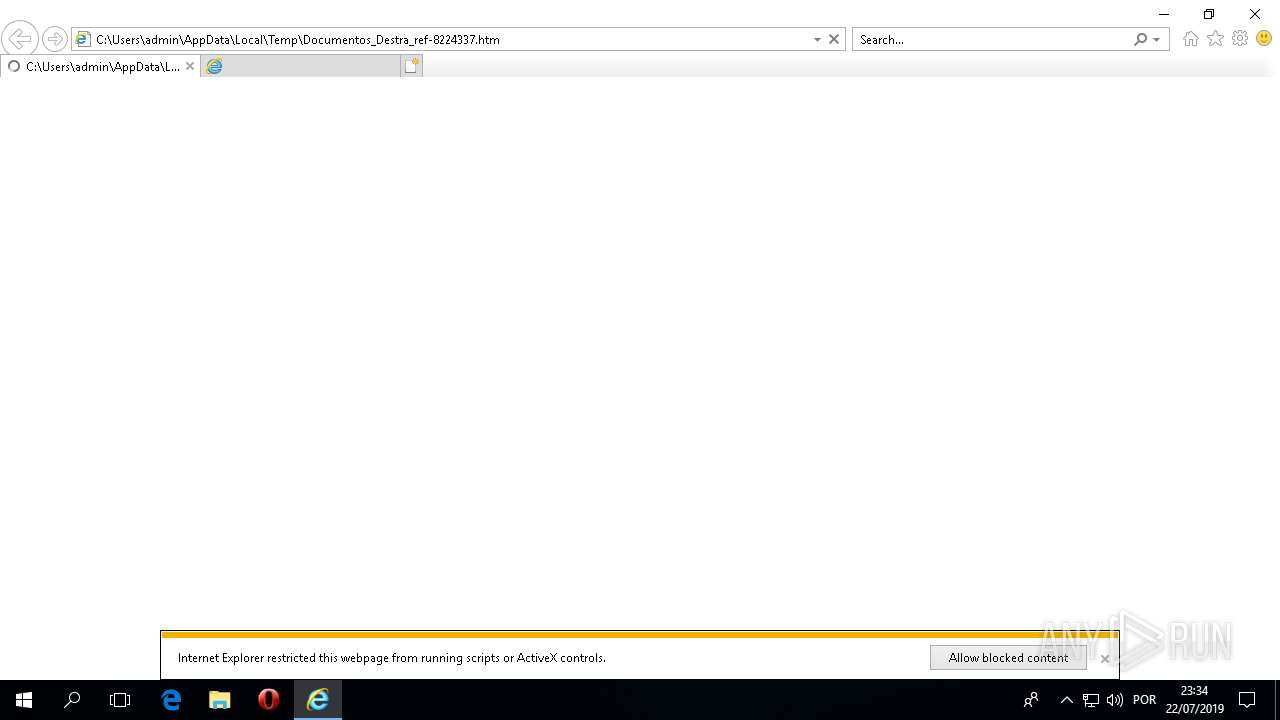This screenshot has width=1280, height=720.
Task: Restore down the Internet Explorer window
Action: tap(1209, 14)
